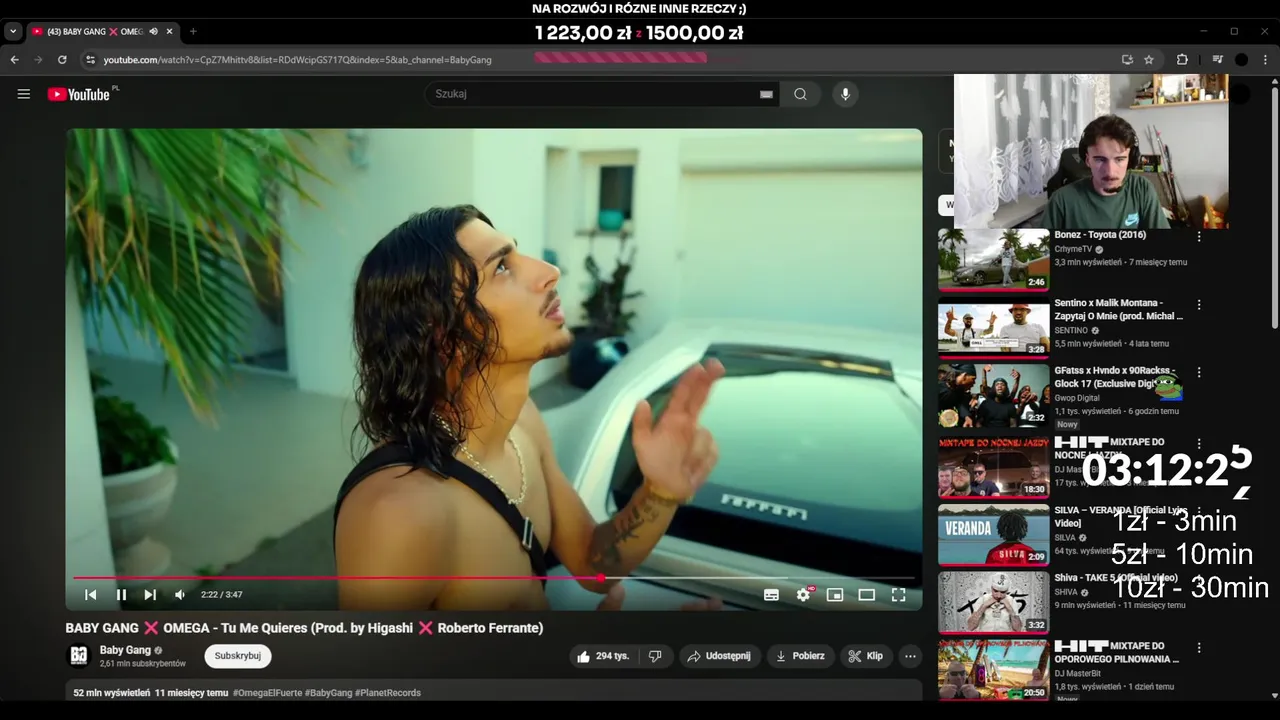Subscribe with the Subskrybuj button
1280x720 pixels.
pos(238,656)
